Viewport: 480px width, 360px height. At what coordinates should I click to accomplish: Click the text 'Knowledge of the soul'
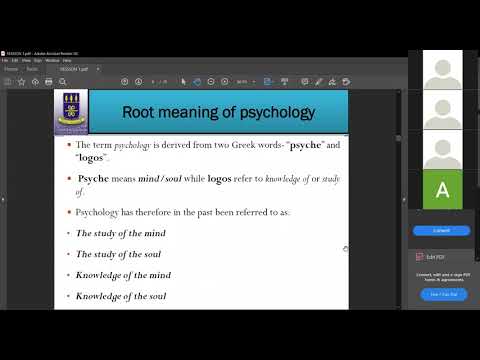[121, 296]
